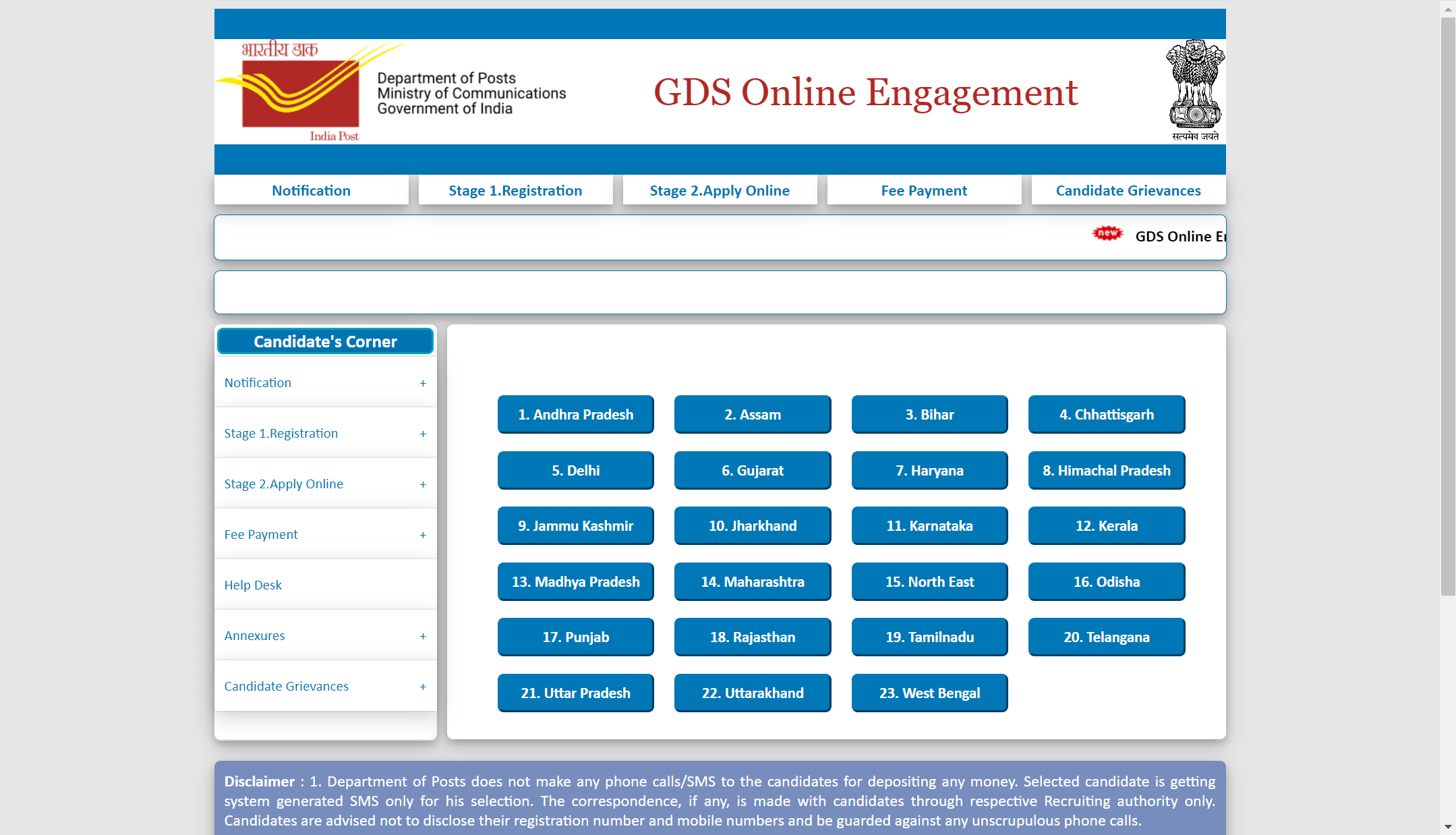Click Candidate's Corner header
The width and height of the screenshot is (1456, 835).
click(x=325, y=341)
